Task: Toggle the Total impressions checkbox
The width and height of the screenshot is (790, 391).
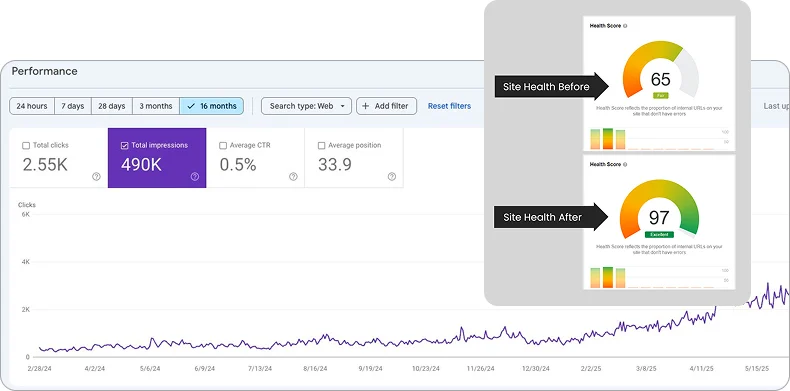Action: 124,146
